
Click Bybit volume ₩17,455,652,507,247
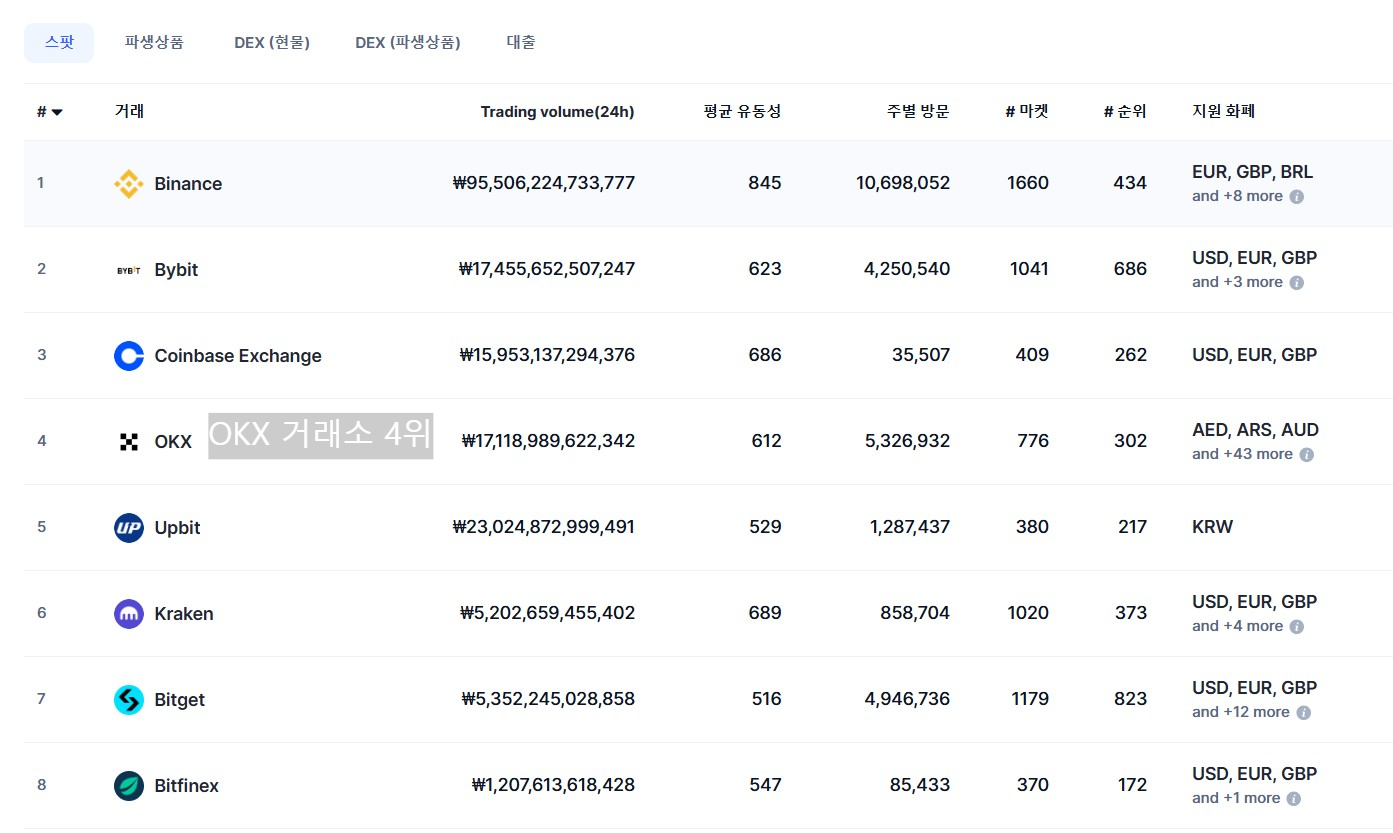[x=547, y=269]
